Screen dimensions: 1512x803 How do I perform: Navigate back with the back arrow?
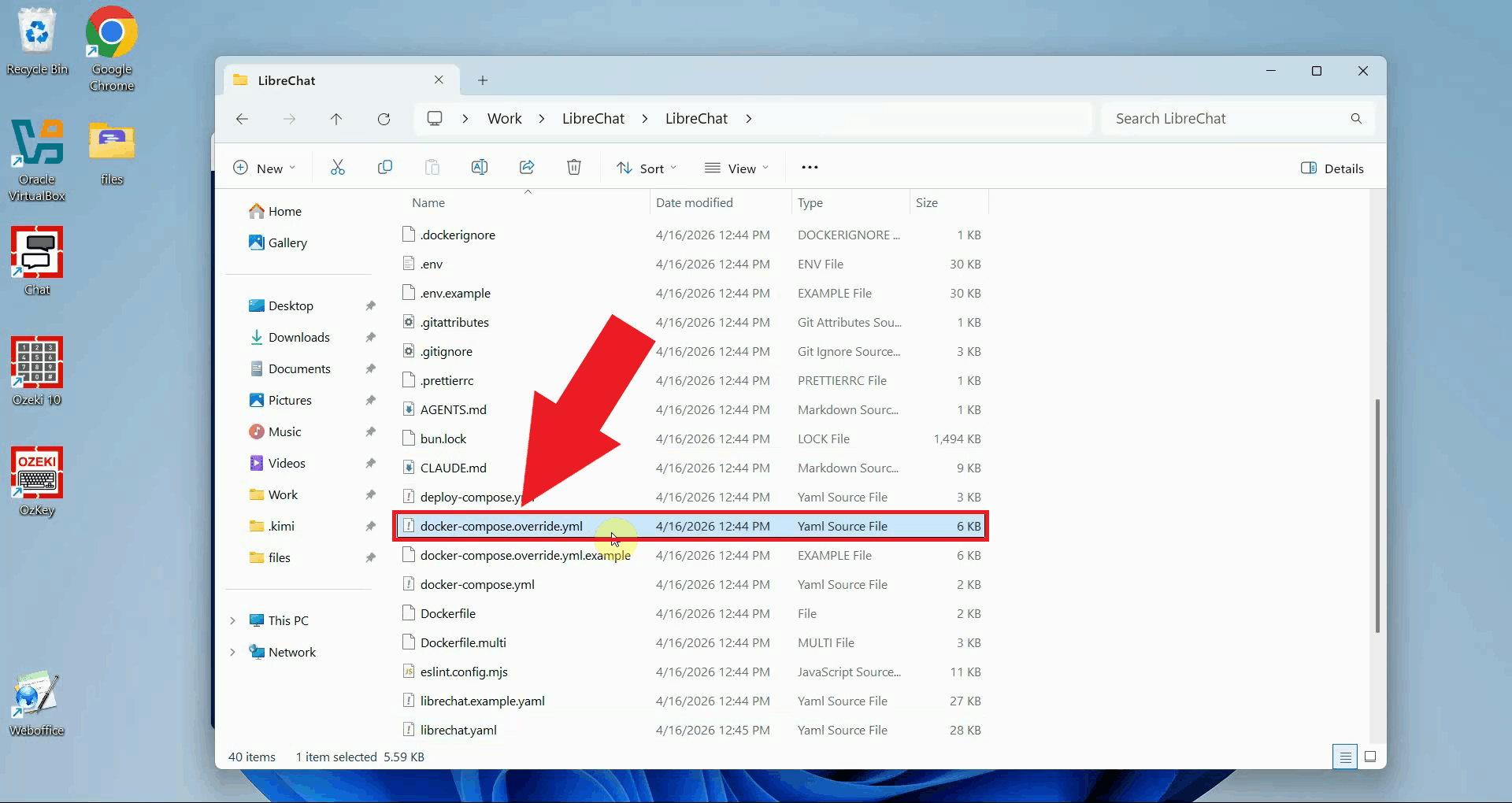coord(242,119)
